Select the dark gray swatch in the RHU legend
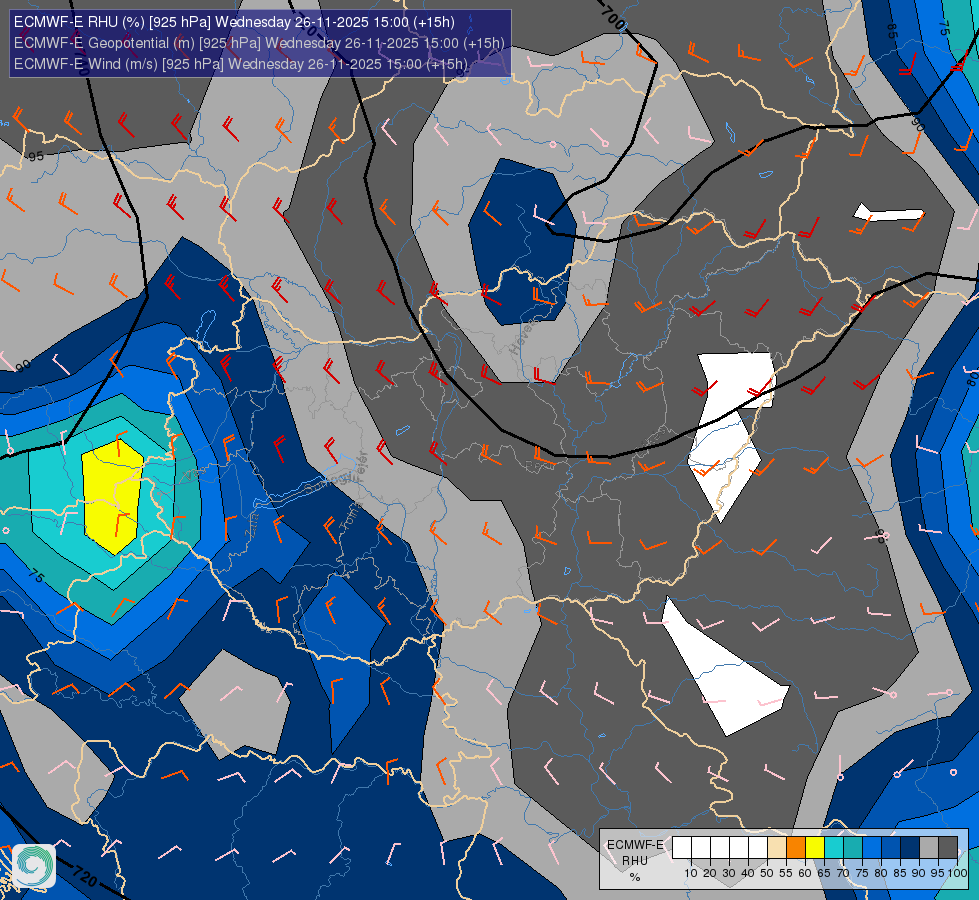The image size is (979, 900). 948,848
